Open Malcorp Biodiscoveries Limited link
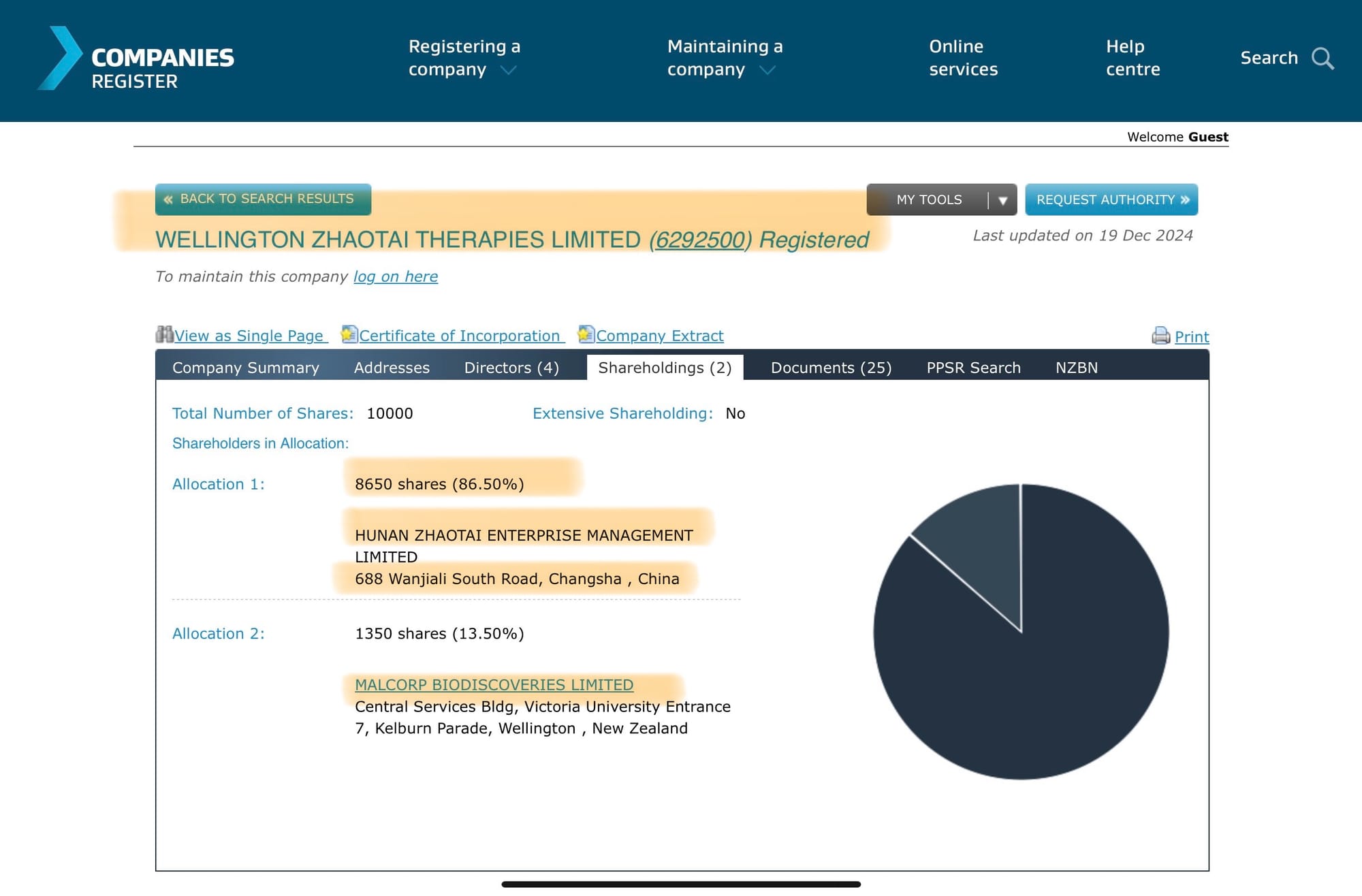1362x896 pixels. (x=494, y=685)
